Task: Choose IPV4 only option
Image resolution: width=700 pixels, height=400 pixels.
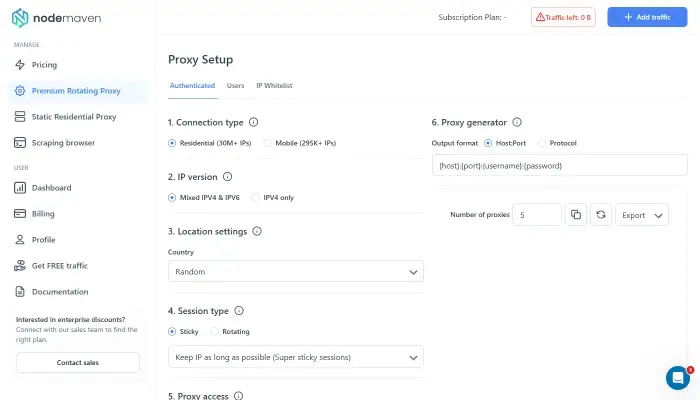Action: 255,197
